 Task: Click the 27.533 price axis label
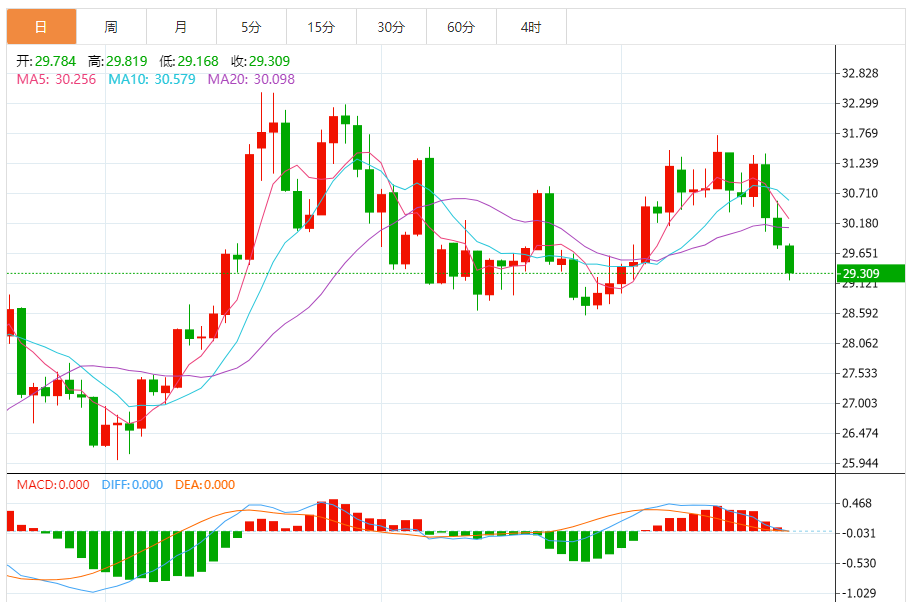click(860, 373)
